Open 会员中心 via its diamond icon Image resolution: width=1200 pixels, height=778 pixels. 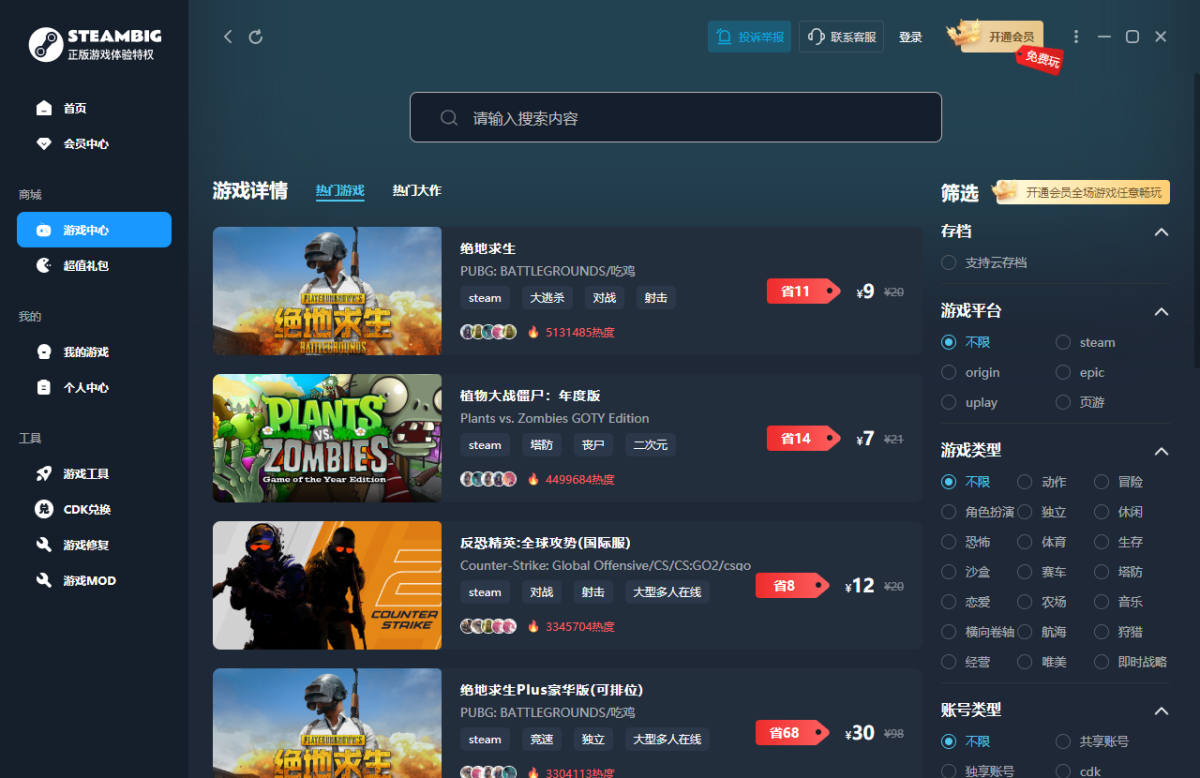(44, 144)
